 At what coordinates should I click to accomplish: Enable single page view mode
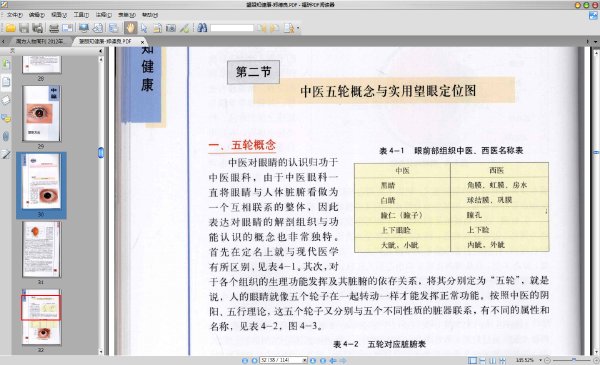pos(473,360)
